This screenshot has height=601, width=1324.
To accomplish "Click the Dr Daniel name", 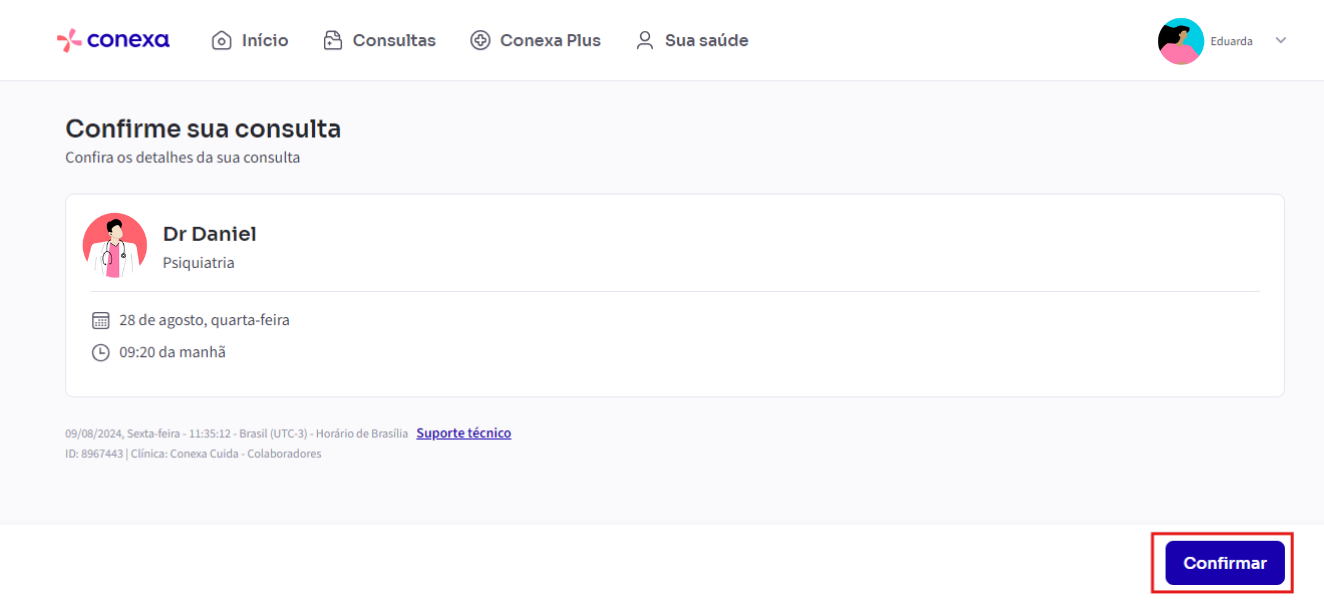I will tap(210, 234).
